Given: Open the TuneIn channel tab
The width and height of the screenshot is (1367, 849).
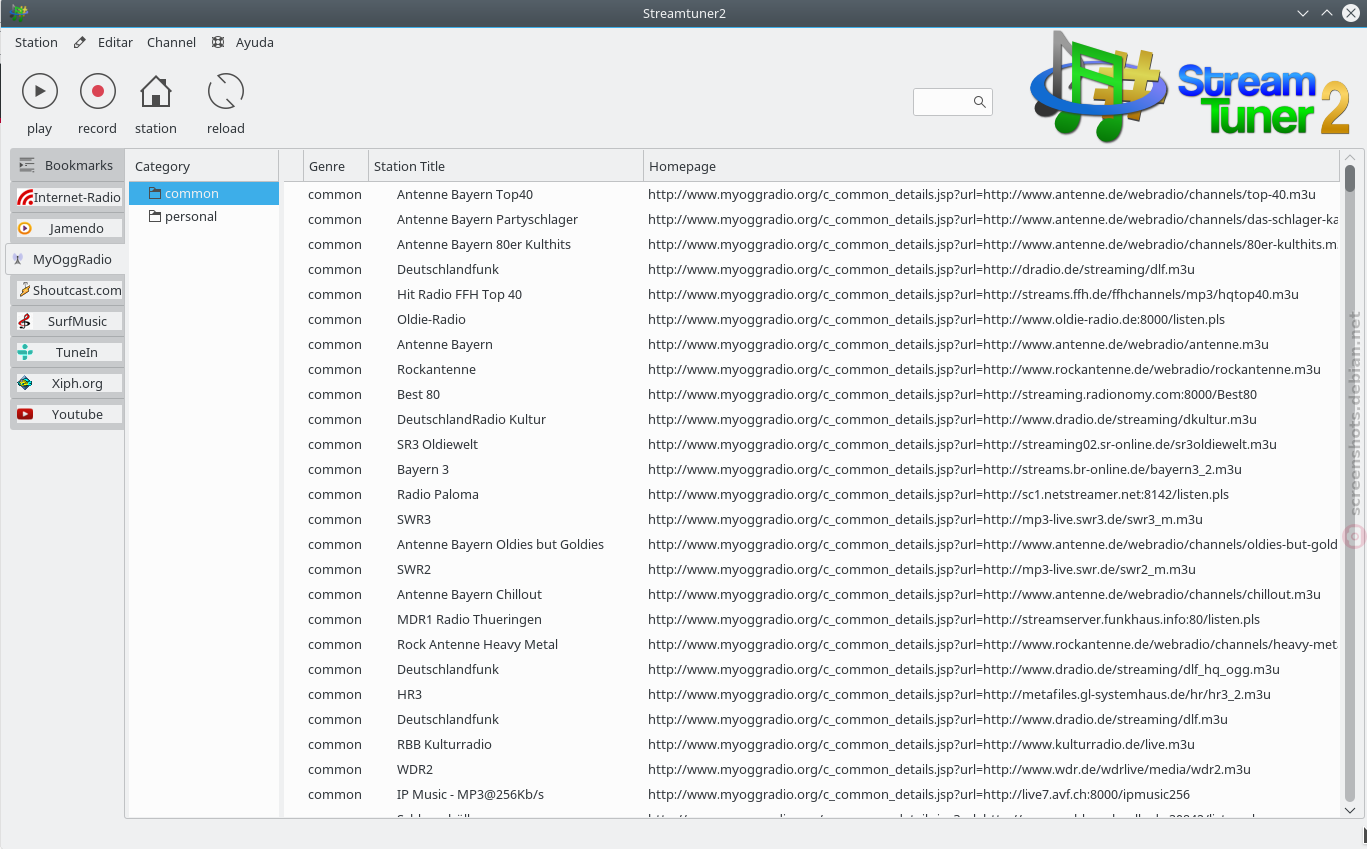Looking at the screenshot, I should pos(69,352).
